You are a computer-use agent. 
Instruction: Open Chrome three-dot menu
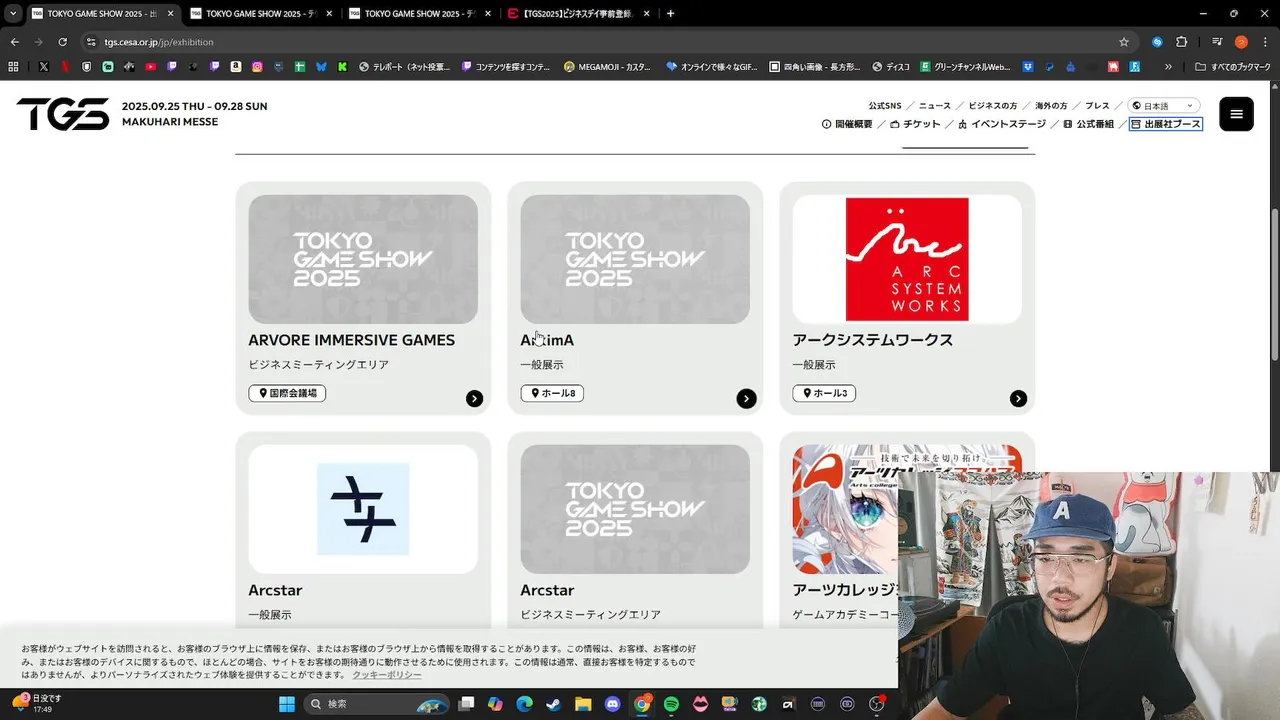1264,42
